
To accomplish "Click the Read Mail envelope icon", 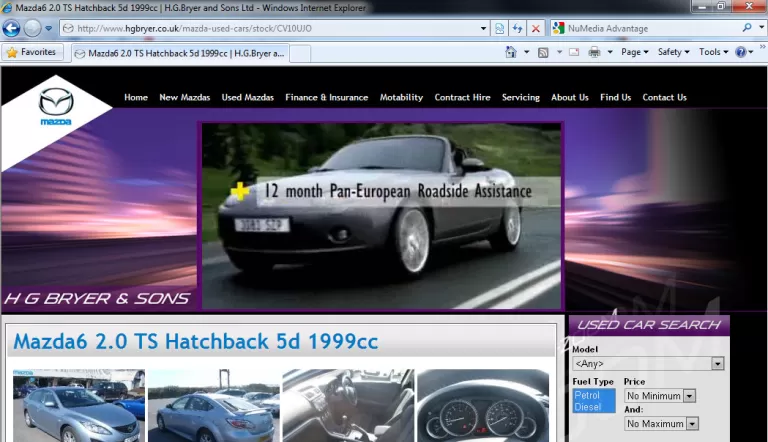I will point(574,52).
